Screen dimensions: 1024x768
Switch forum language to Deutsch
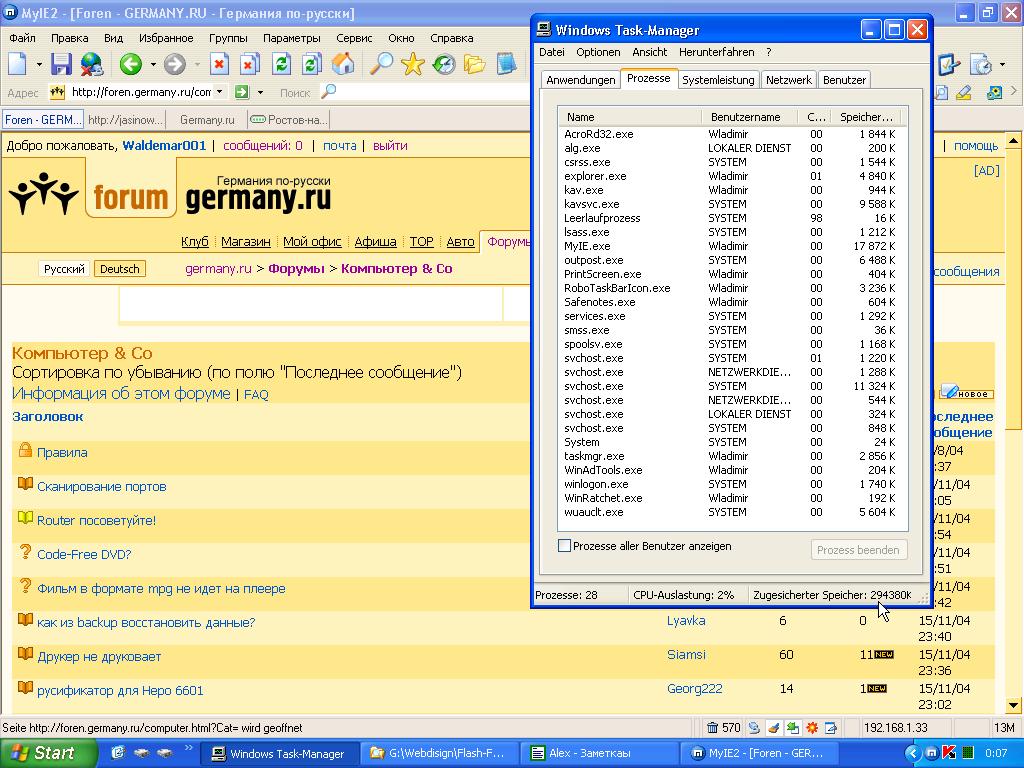pos(120,269)
